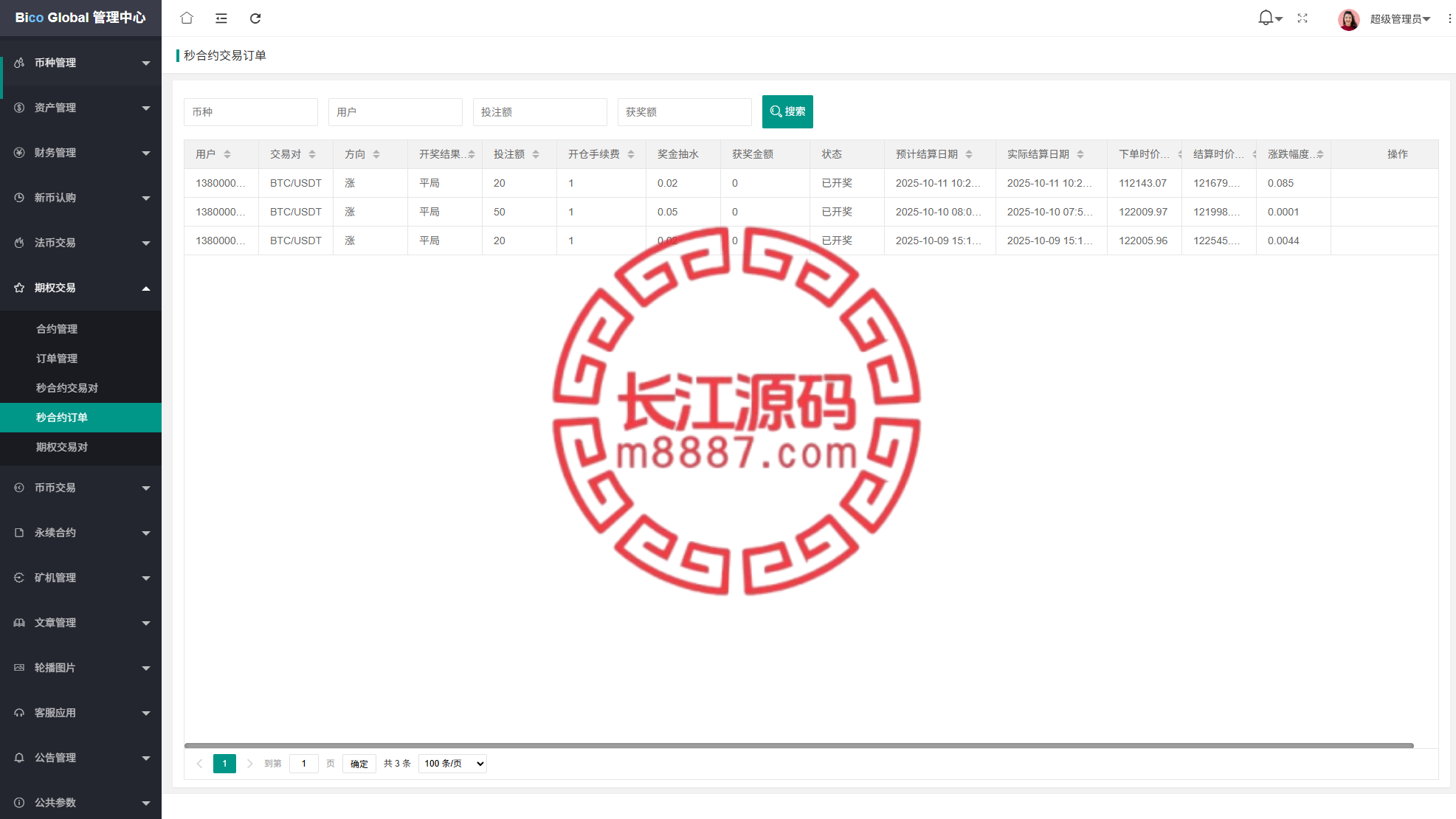Sort table by 用户 column
Viewport: 1456px width, 819px height.
[x=227, y=154]
